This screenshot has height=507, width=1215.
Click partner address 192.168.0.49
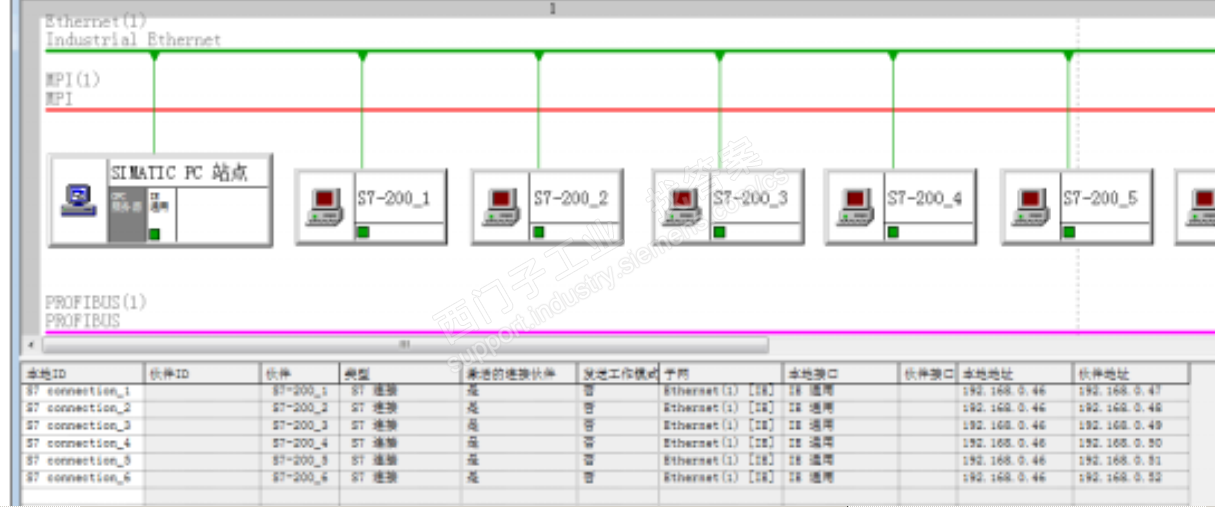click(1119, 426)
